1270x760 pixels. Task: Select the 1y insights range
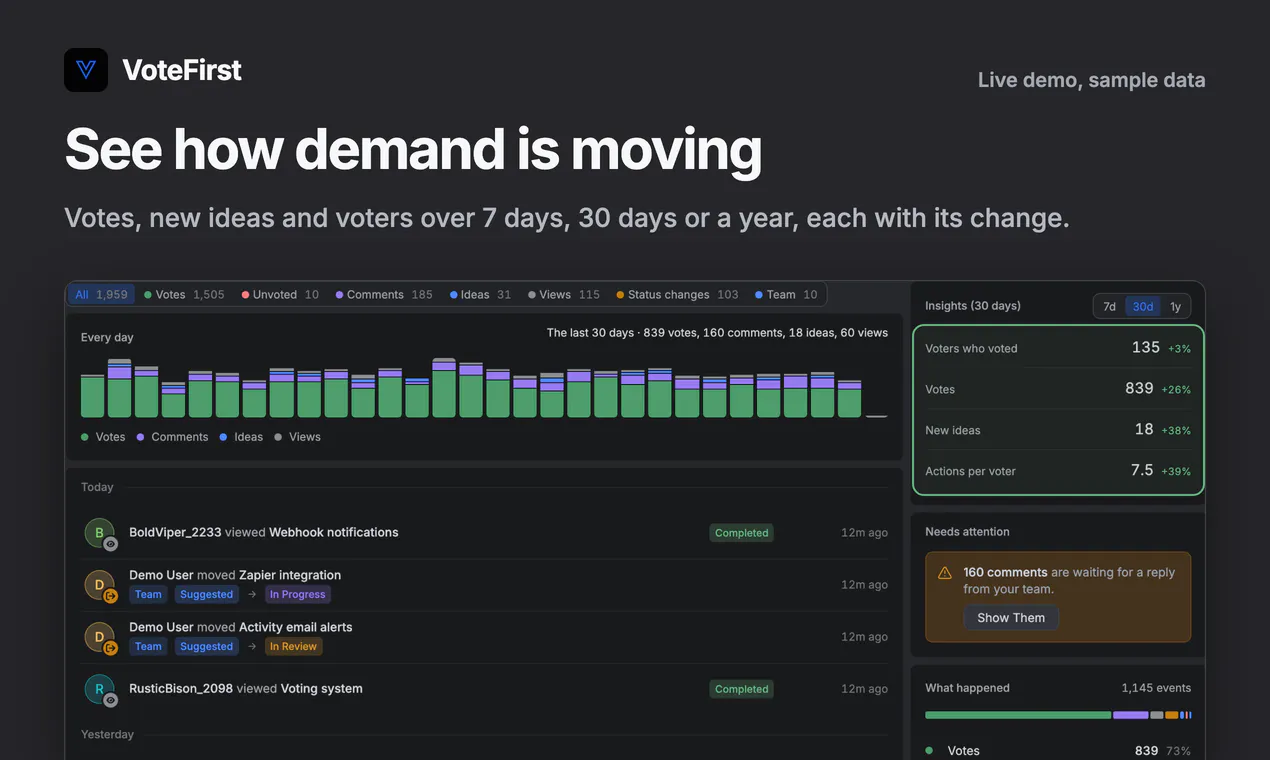1175,307
